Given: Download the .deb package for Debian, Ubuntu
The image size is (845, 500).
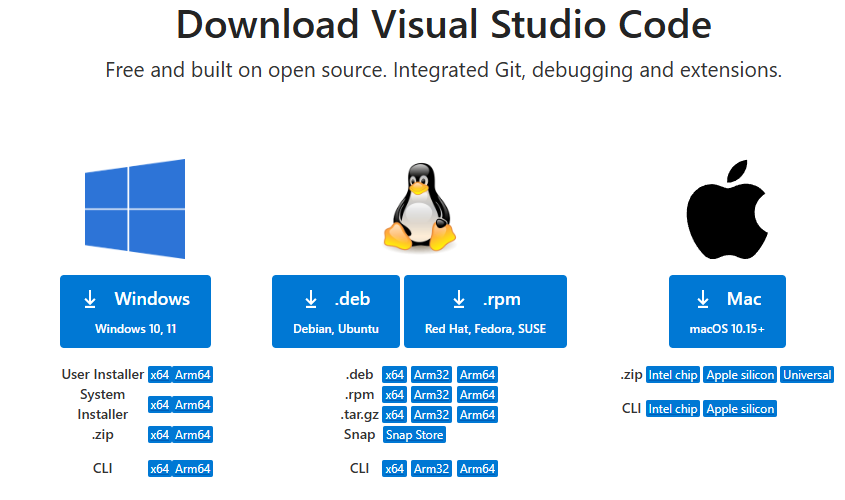Looking at the screenshot, I should pyautogui.click(x=335, y=311).
